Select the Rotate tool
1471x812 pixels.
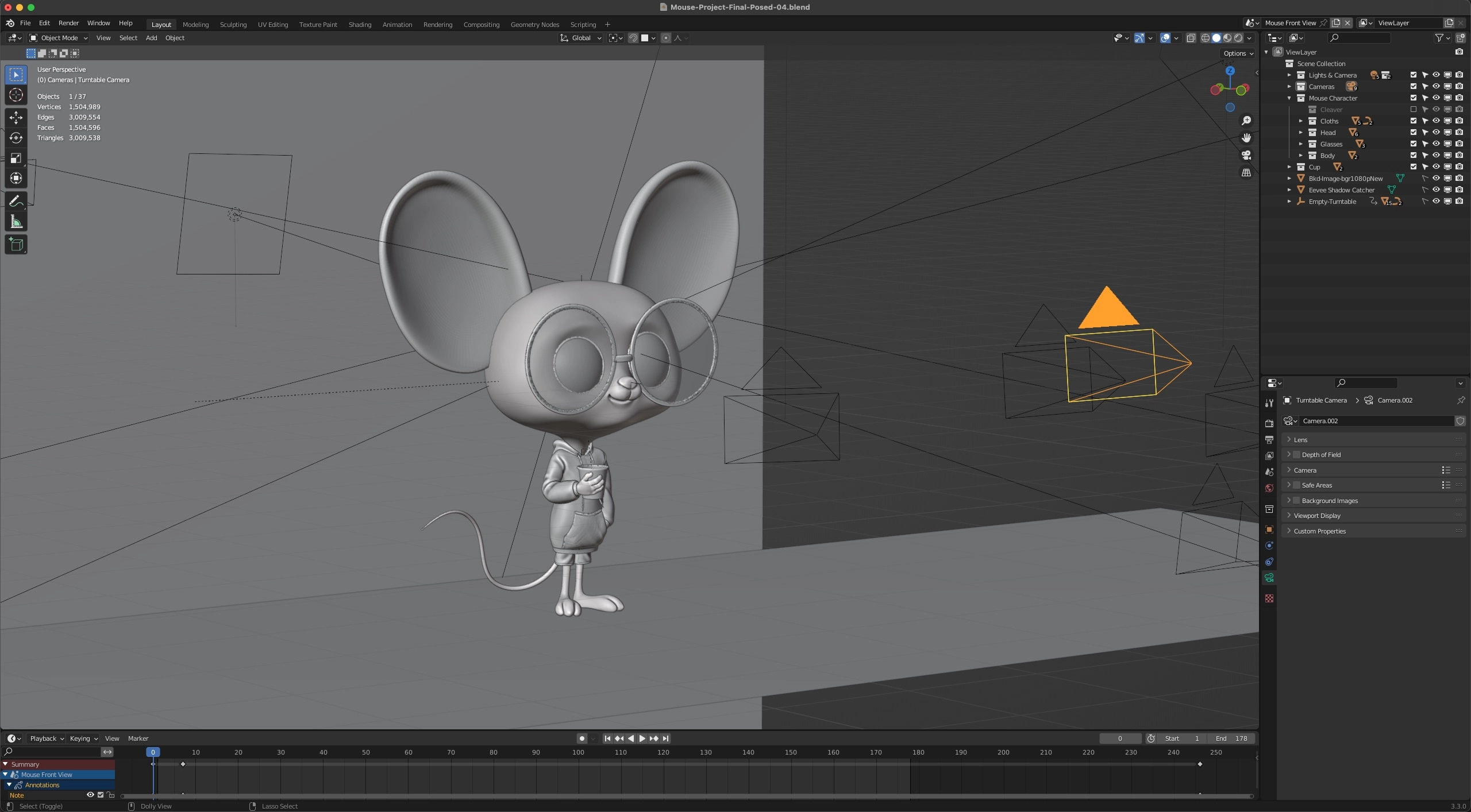tap(16, 138)
